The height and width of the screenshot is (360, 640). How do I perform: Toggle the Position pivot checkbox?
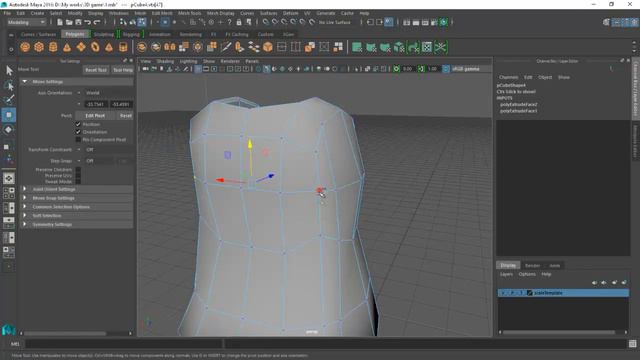click(78, 124)
